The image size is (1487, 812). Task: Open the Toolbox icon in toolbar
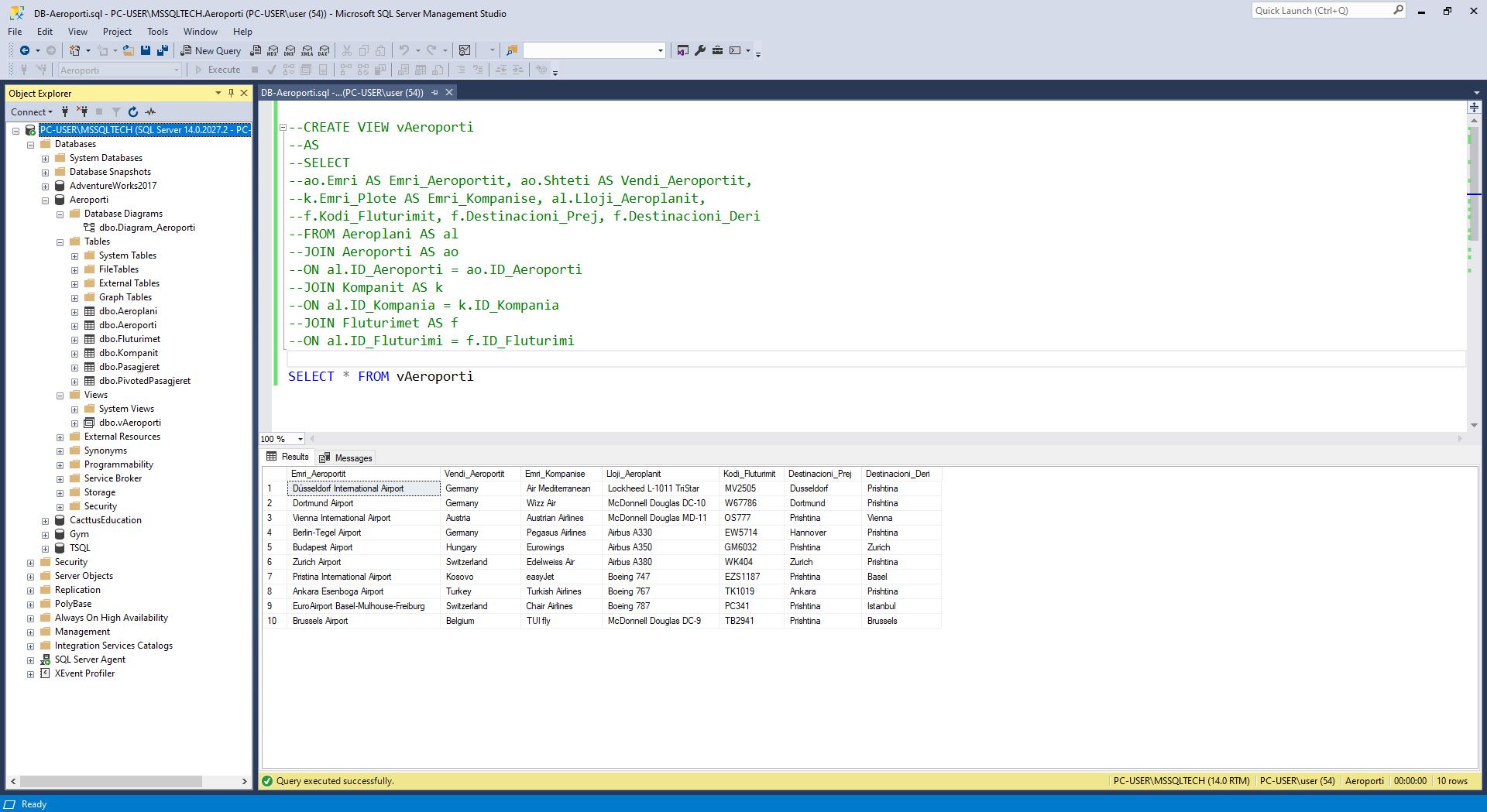717,50
